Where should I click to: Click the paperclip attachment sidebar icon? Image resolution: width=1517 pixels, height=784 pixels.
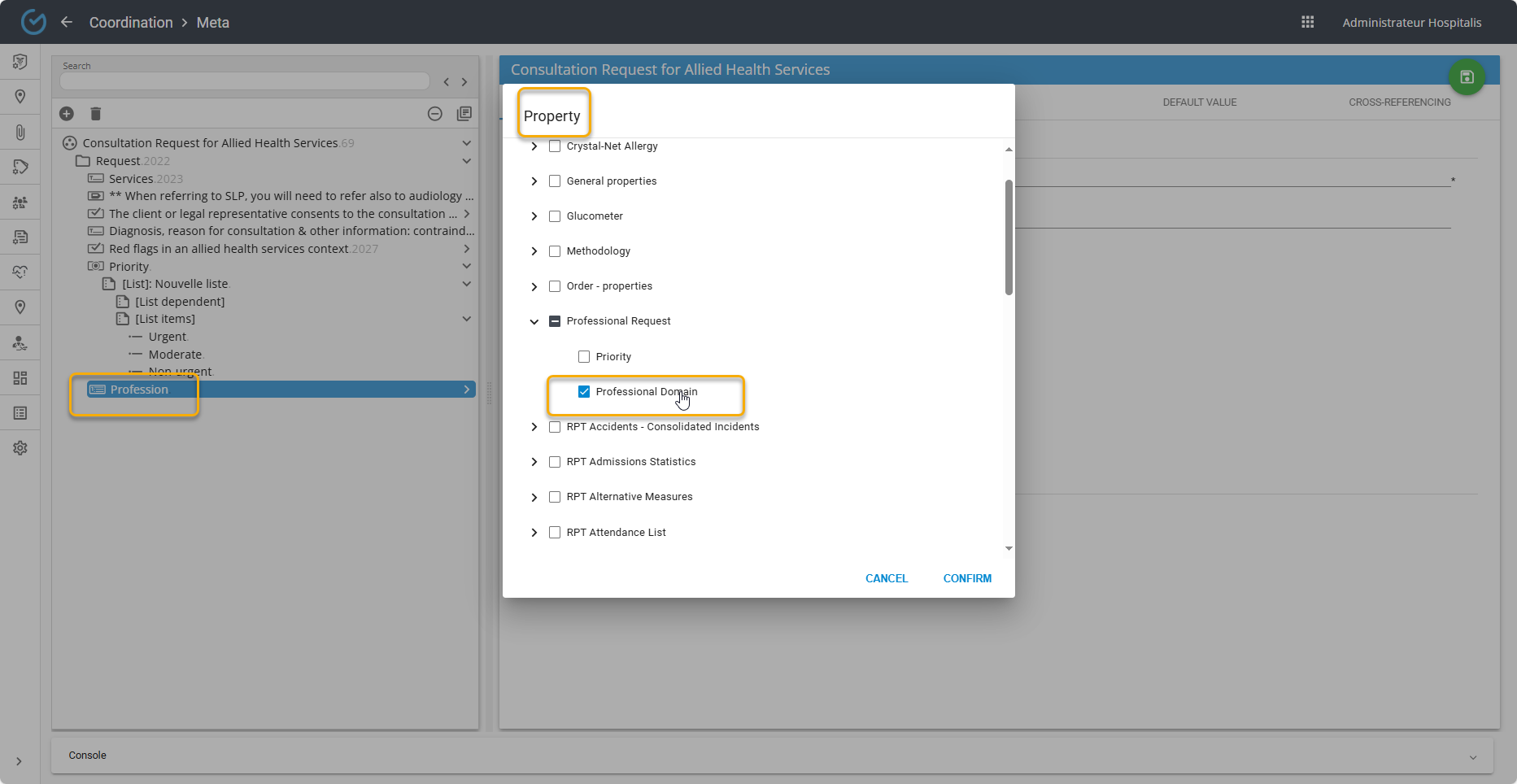point(20,132)
